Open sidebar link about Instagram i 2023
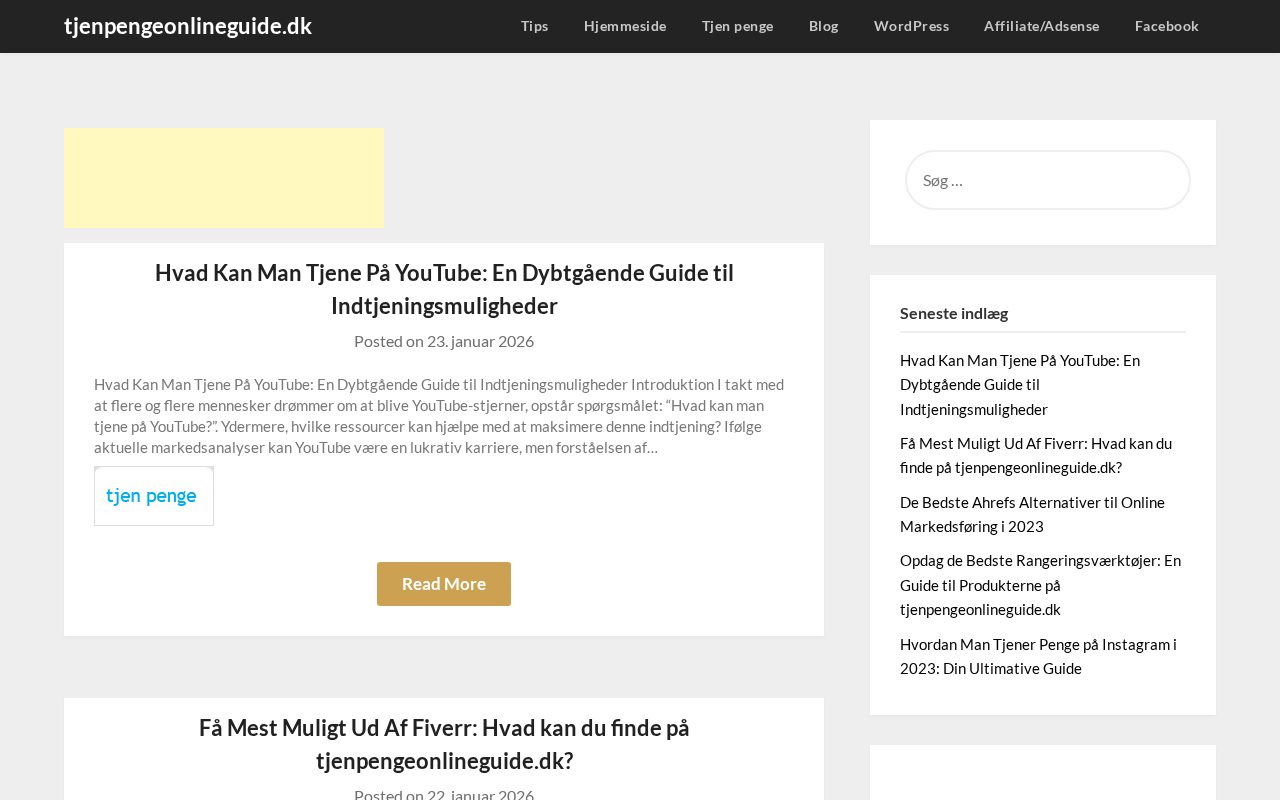 pyautogui.click(x=1038, y=656)
